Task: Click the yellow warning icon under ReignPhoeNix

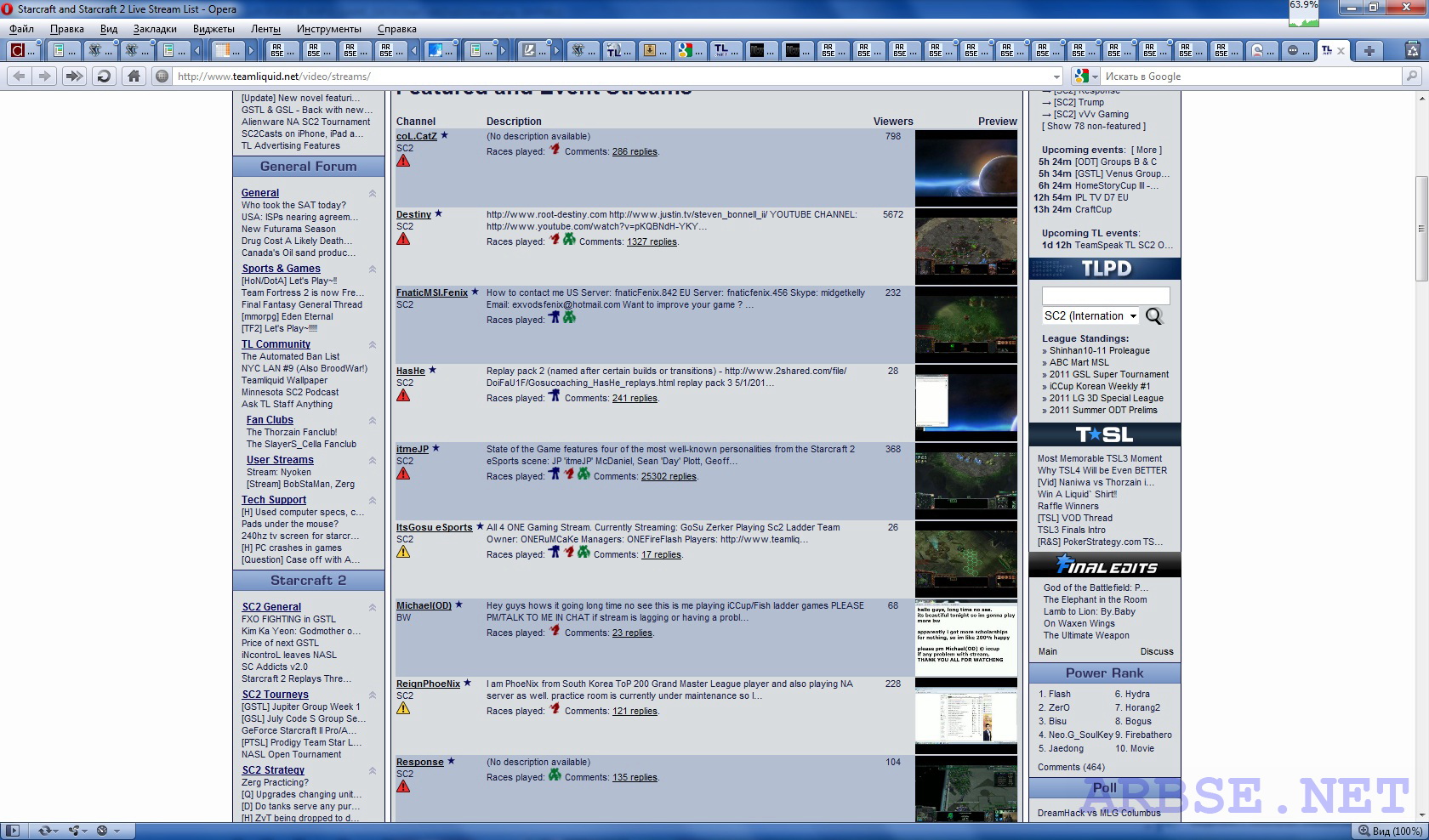Action: pyautogui.click(x=403, y=708)
